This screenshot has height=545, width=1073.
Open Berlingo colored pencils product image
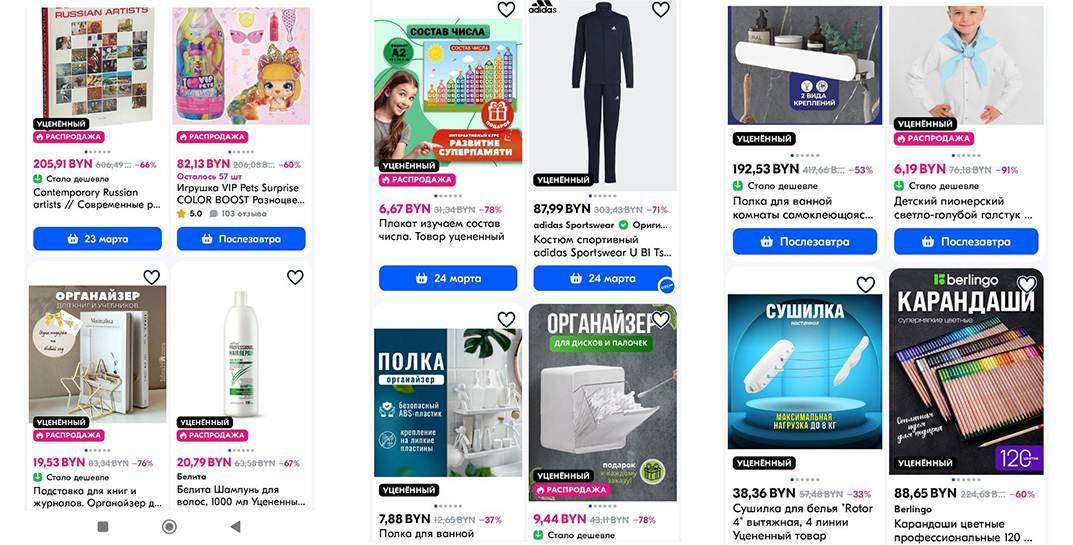(x=966, y=372)
